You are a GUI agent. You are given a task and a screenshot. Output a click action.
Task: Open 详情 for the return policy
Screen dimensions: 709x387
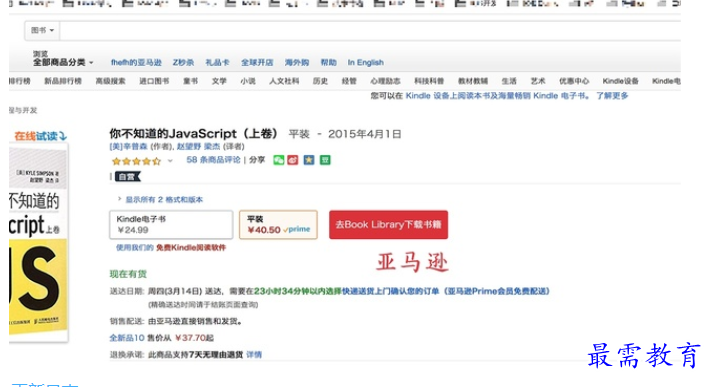pos(254,354)
